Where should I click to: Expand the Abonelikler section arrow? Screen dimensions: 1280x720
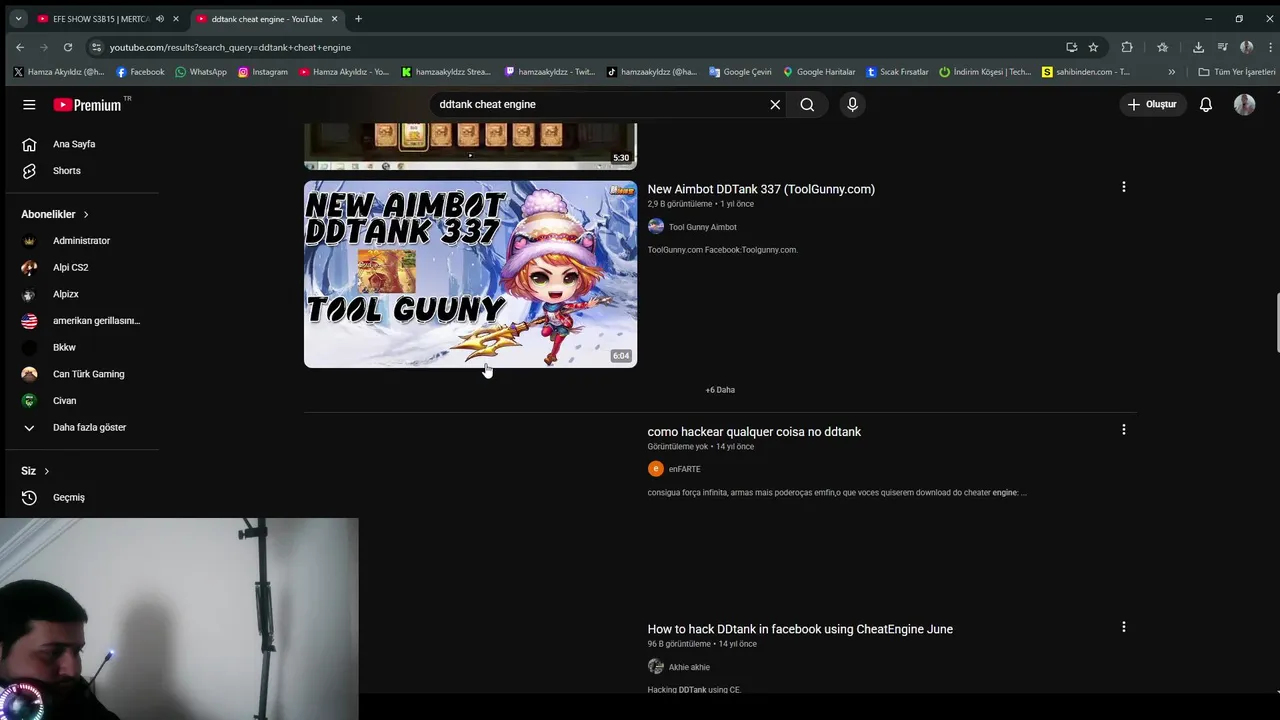click(86, 214)
